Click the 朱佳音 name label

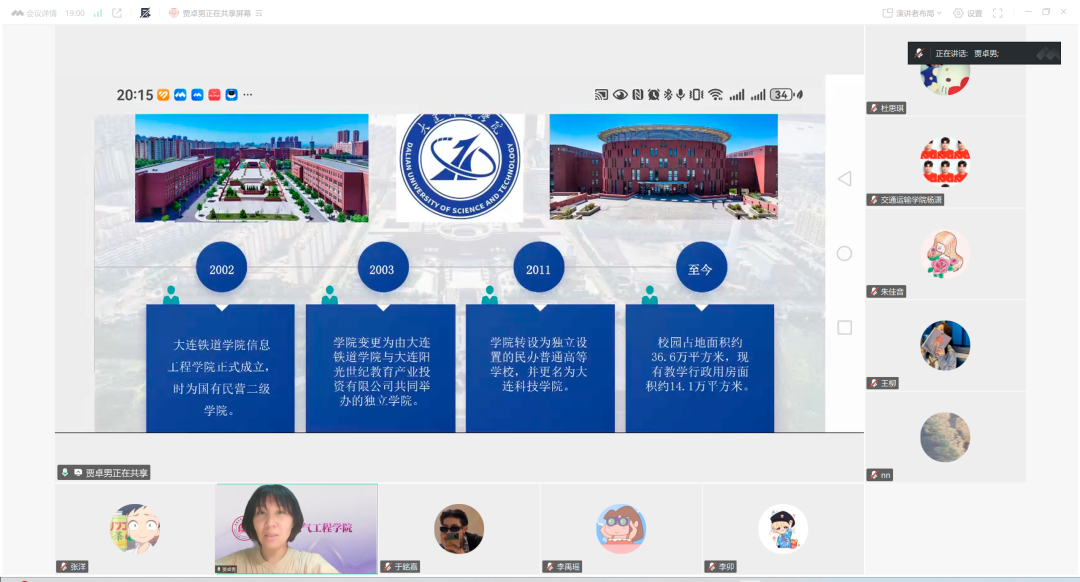click(886, 291)
